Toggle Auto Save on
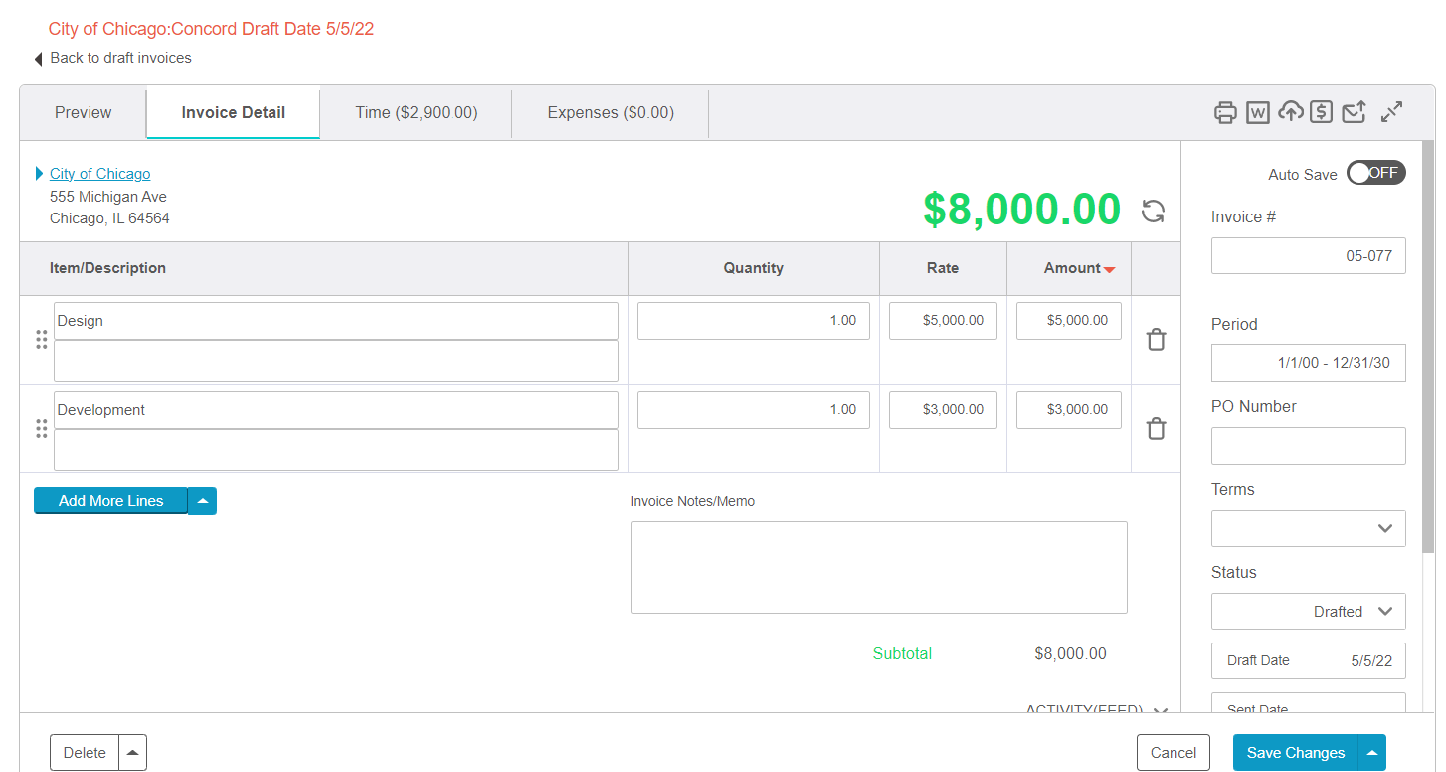This screenshot has height=772, width=1446. 1376,172
